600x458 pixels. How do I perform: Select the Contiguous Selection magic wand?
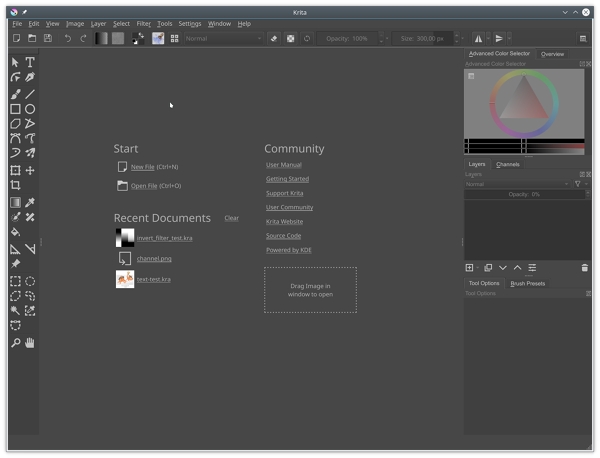pos(15,311)
